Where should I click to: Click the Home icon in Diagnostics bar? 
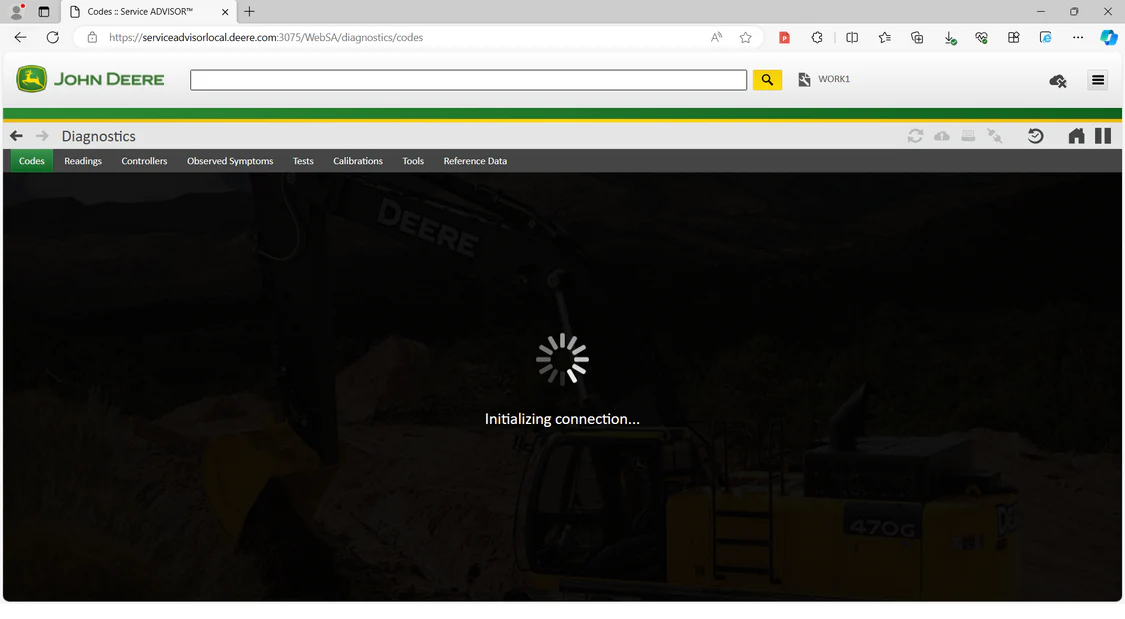click(1076, 136)
